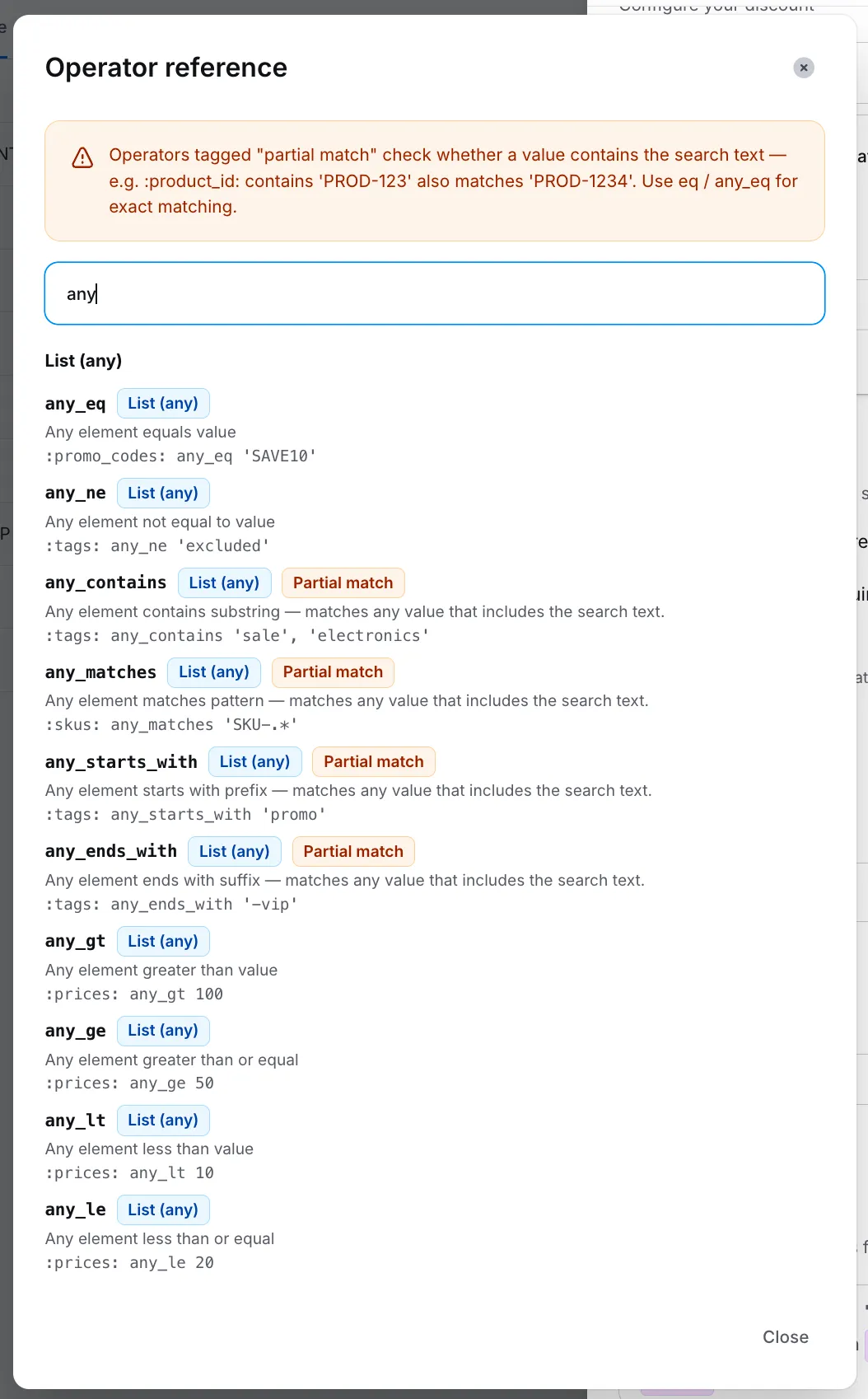Click the Partial match tag beside any_matches
Screen dimensions: 868x1399
[x=333, y=672]
